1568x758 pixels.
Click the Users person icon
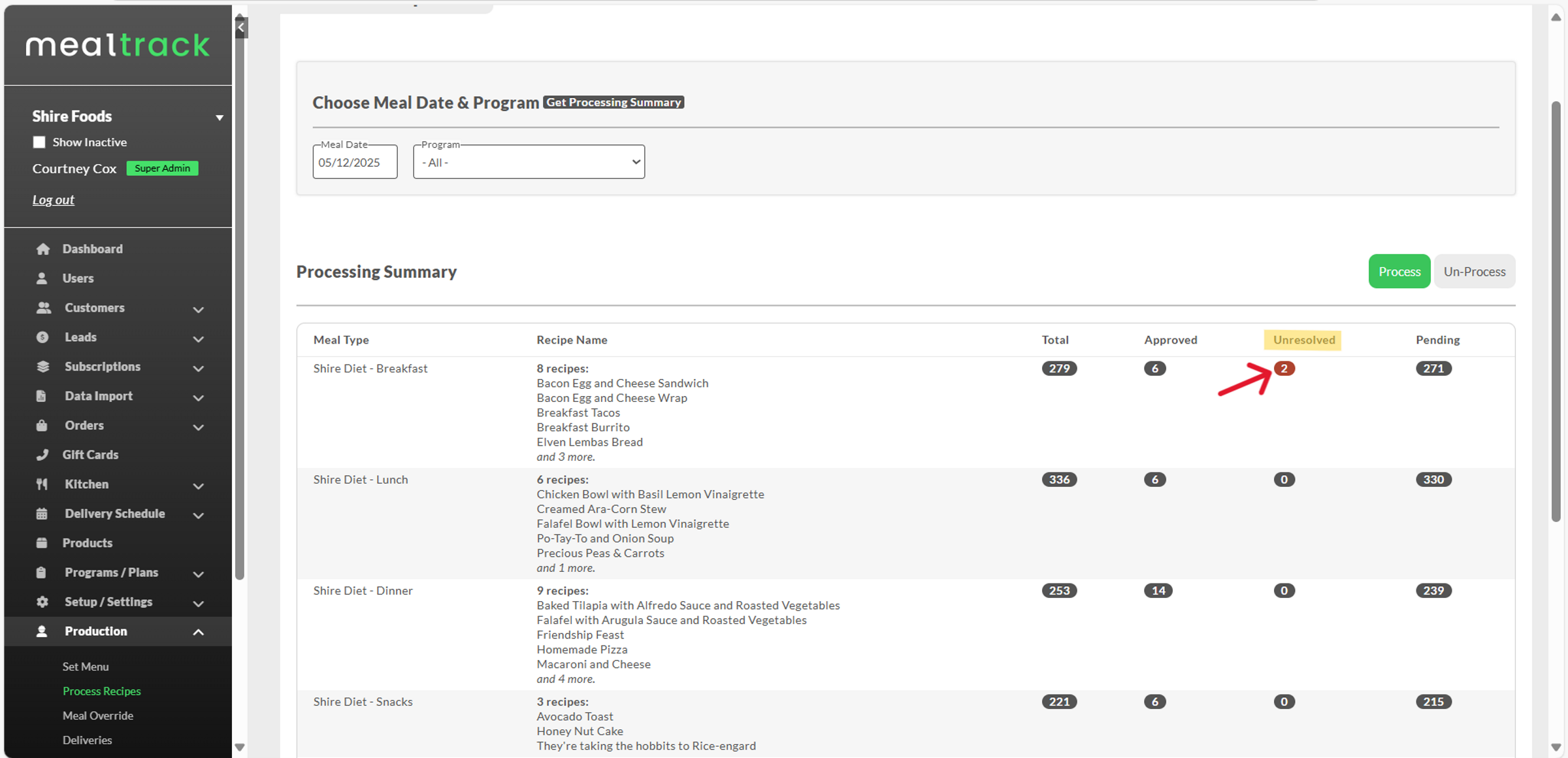coord(42,278)
